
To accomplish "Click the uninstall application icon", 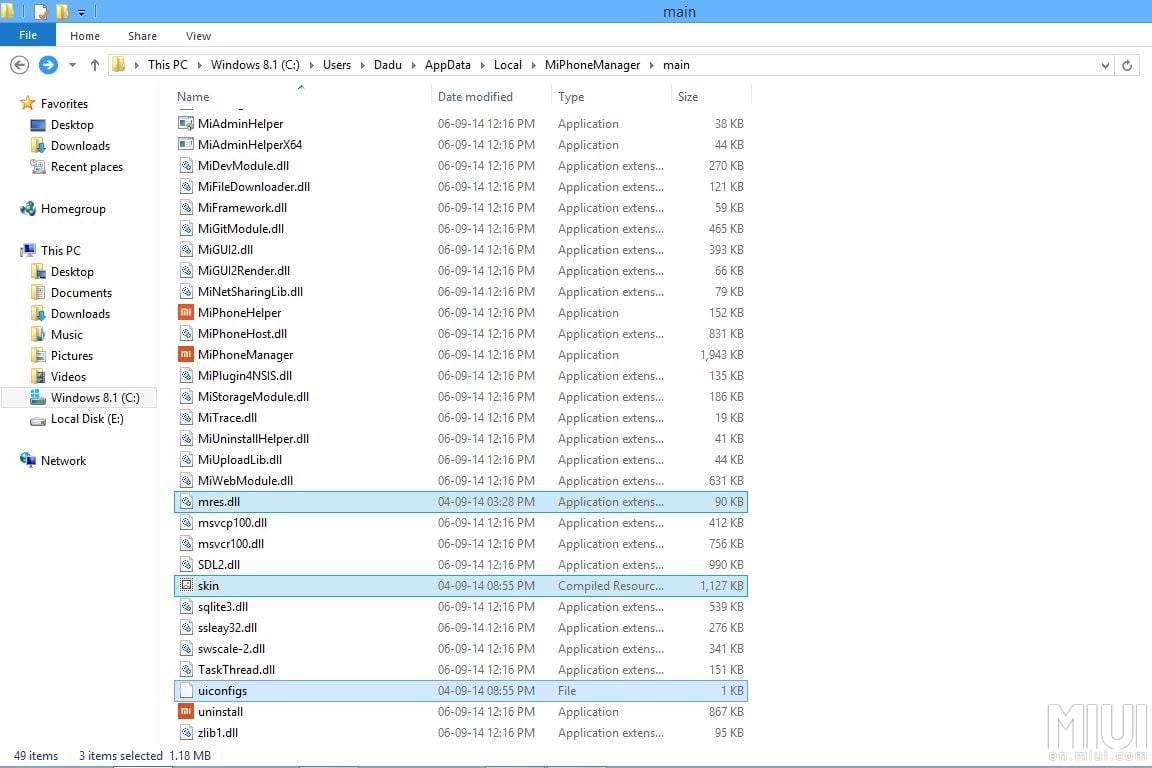I will pos(186,711).
